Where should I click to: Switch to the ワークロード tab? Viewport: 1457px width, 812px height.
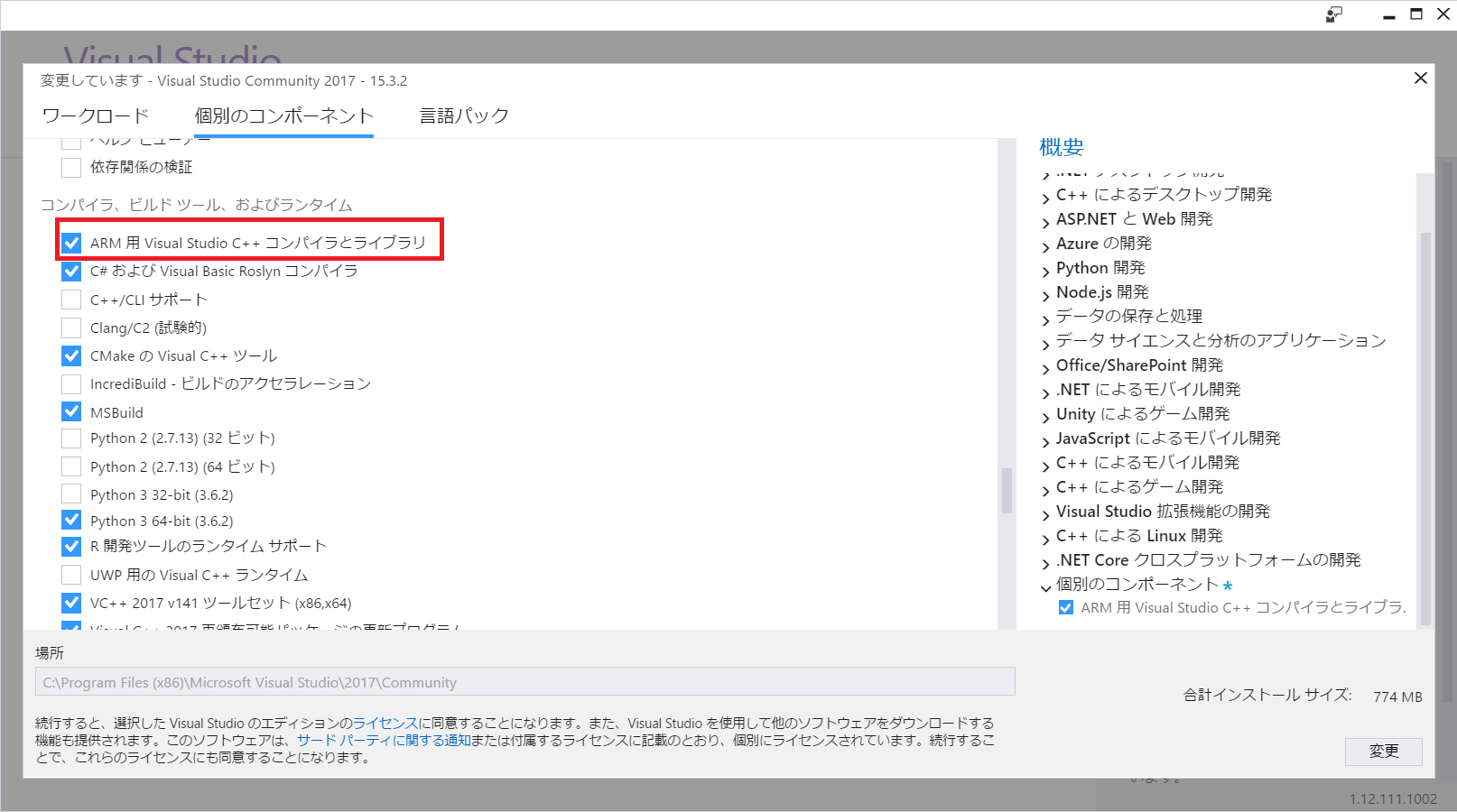click(x=96, y=115)
